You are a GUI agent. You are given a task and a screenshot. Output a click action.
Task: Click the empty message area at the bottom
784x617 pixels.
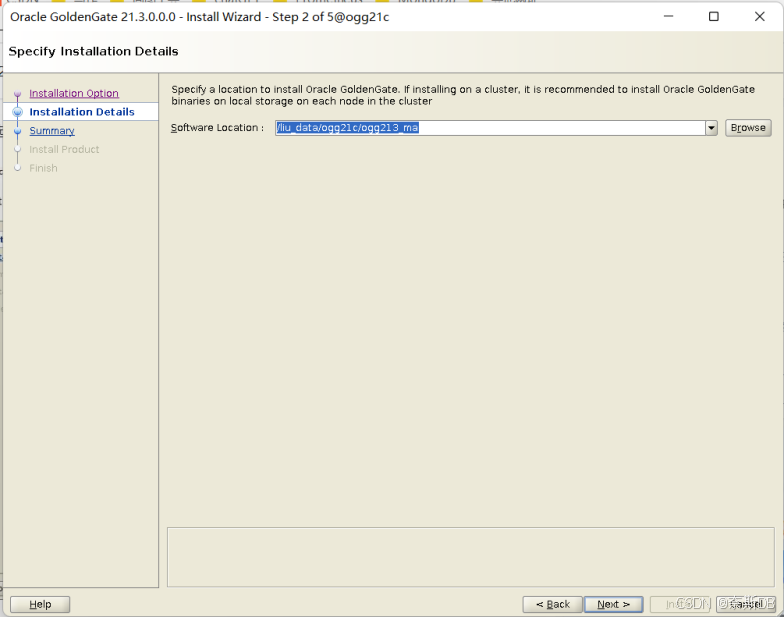pyautogui.click(x=470, y=557)
